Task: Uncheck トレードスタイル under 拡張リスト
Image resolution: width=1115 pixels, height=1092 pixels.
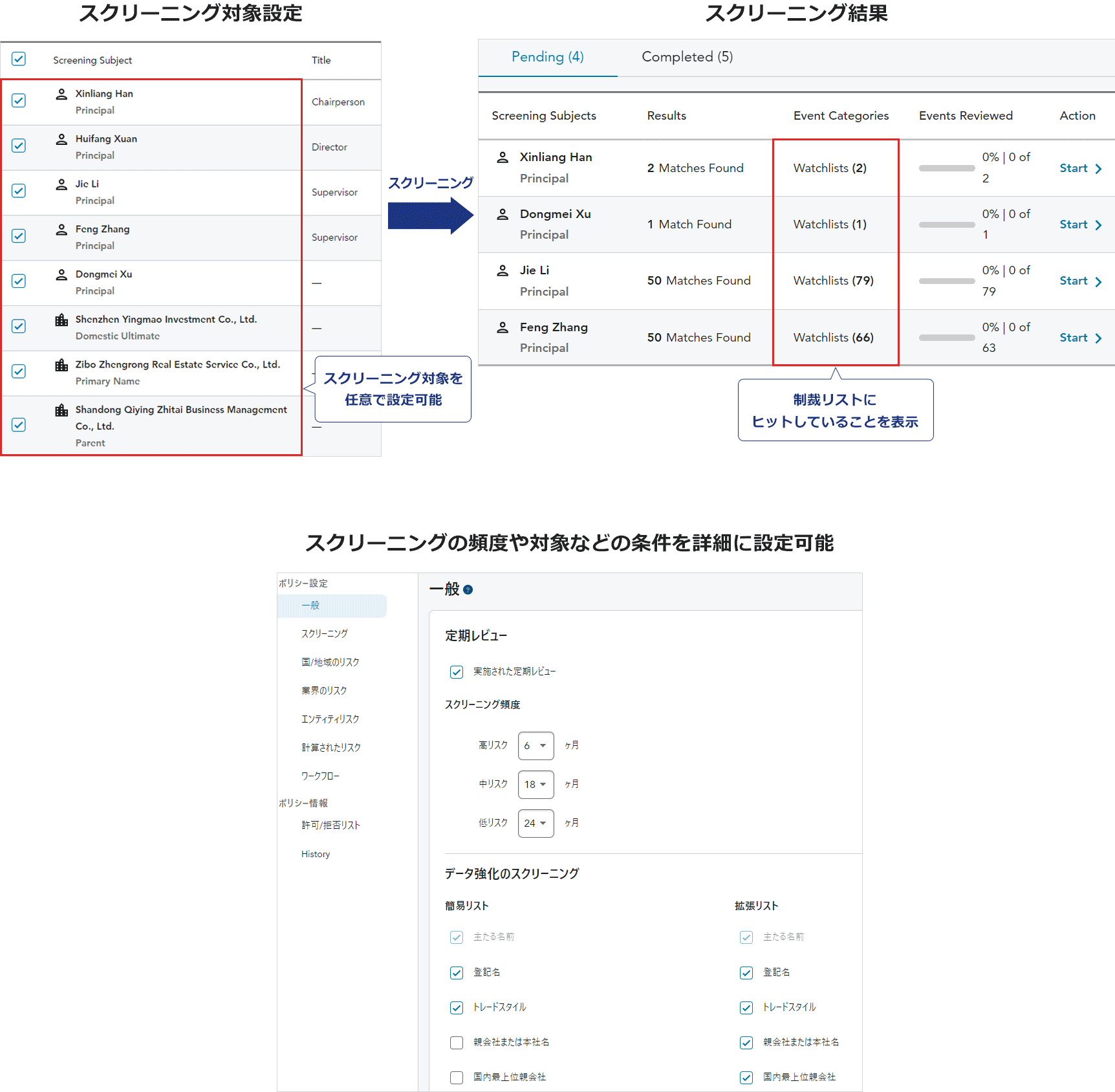Action: tap(746, 1008)
